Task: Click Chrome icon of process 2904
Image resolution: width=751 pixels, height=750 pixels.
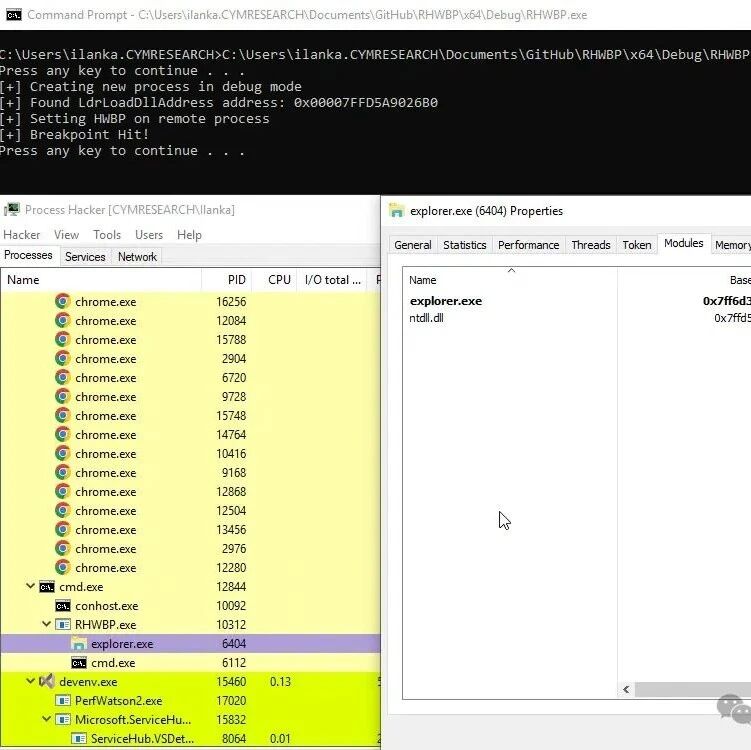Action: coord(62,358)
